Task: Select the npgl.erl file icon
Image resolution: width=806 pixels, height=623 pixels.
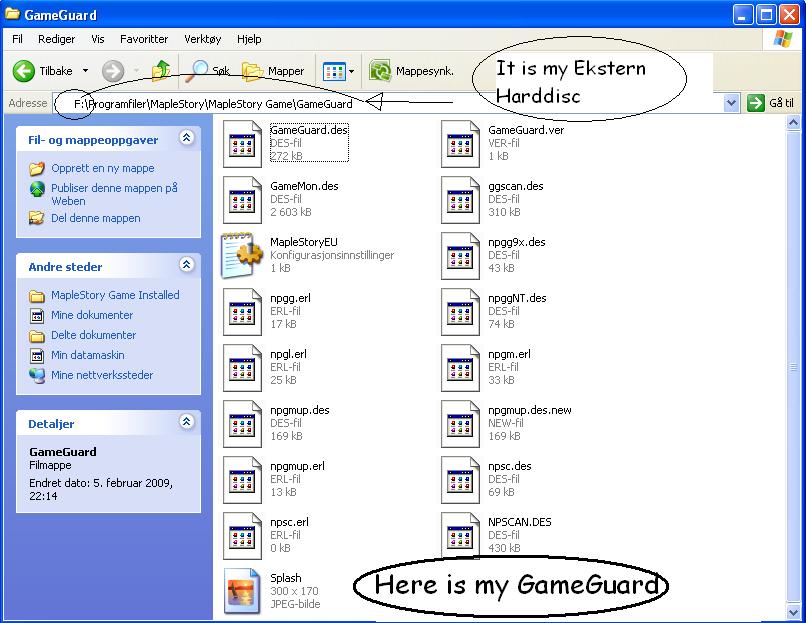Action: click(242, 368)
